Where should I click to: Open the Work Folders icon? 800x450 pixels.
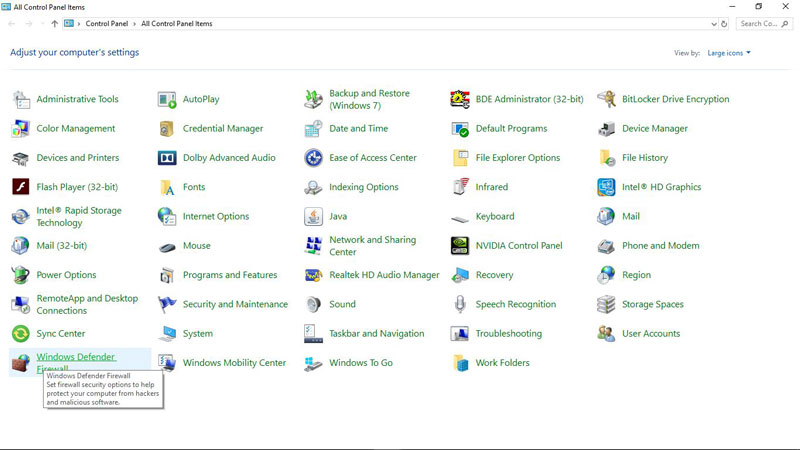tap(460, 363)
